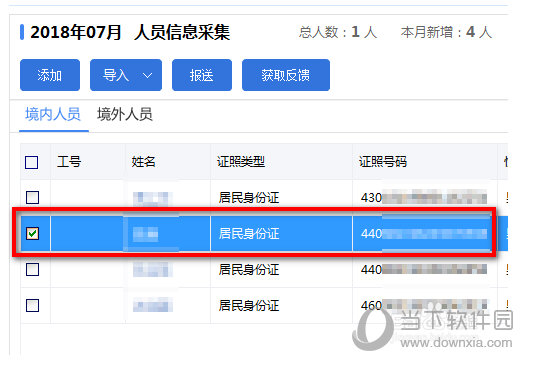Switch to the 境内人员 tab
Viewport: 537px width, 372px height.
pyautogui.click(x=53, y=114)
